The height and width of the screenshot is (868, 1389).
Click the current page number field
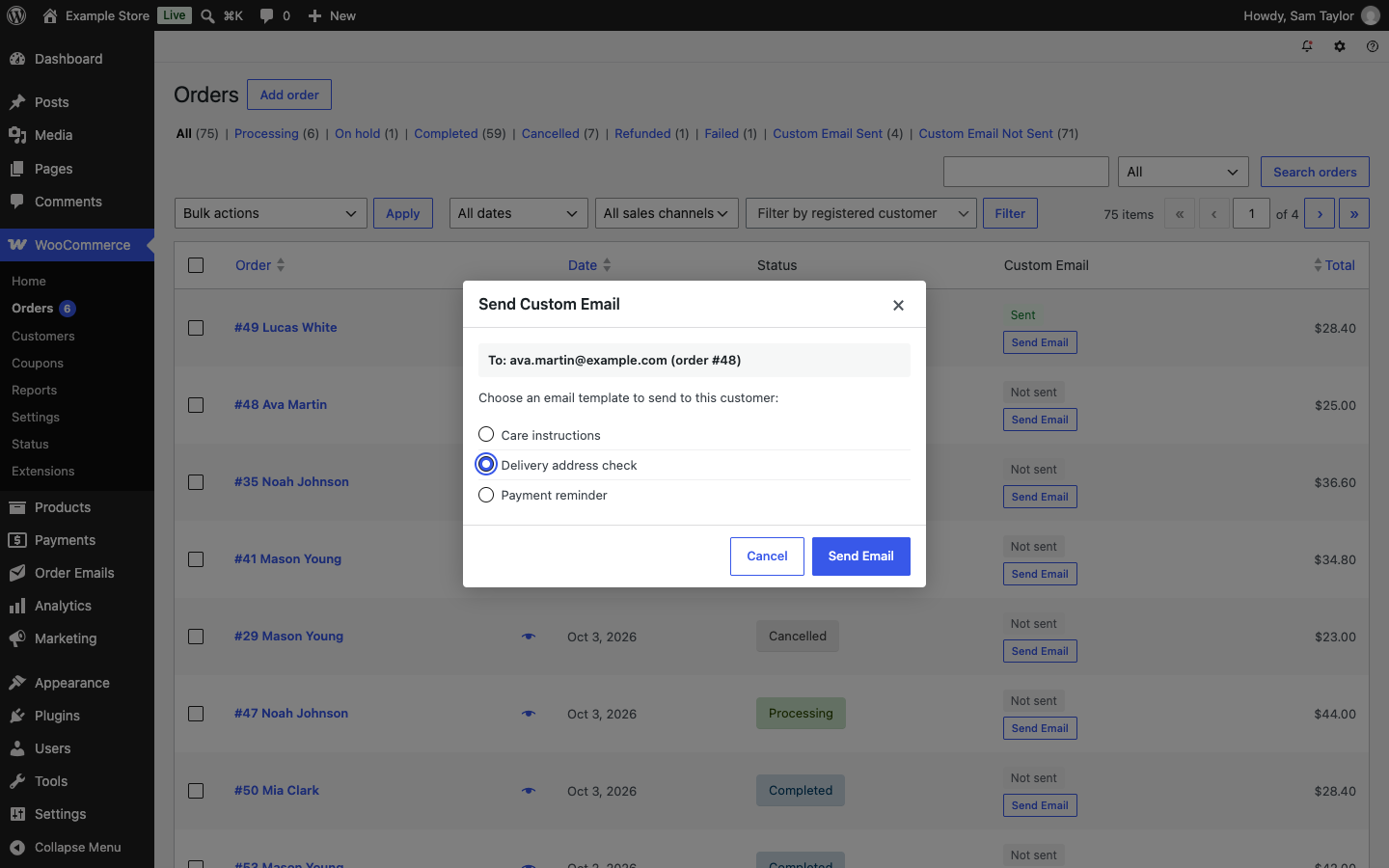coord(1252,213)
